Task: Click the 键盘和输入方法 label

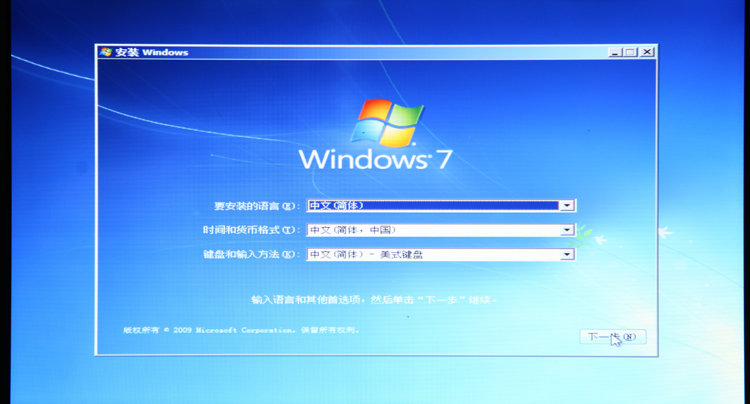Action: click(250, 255)
